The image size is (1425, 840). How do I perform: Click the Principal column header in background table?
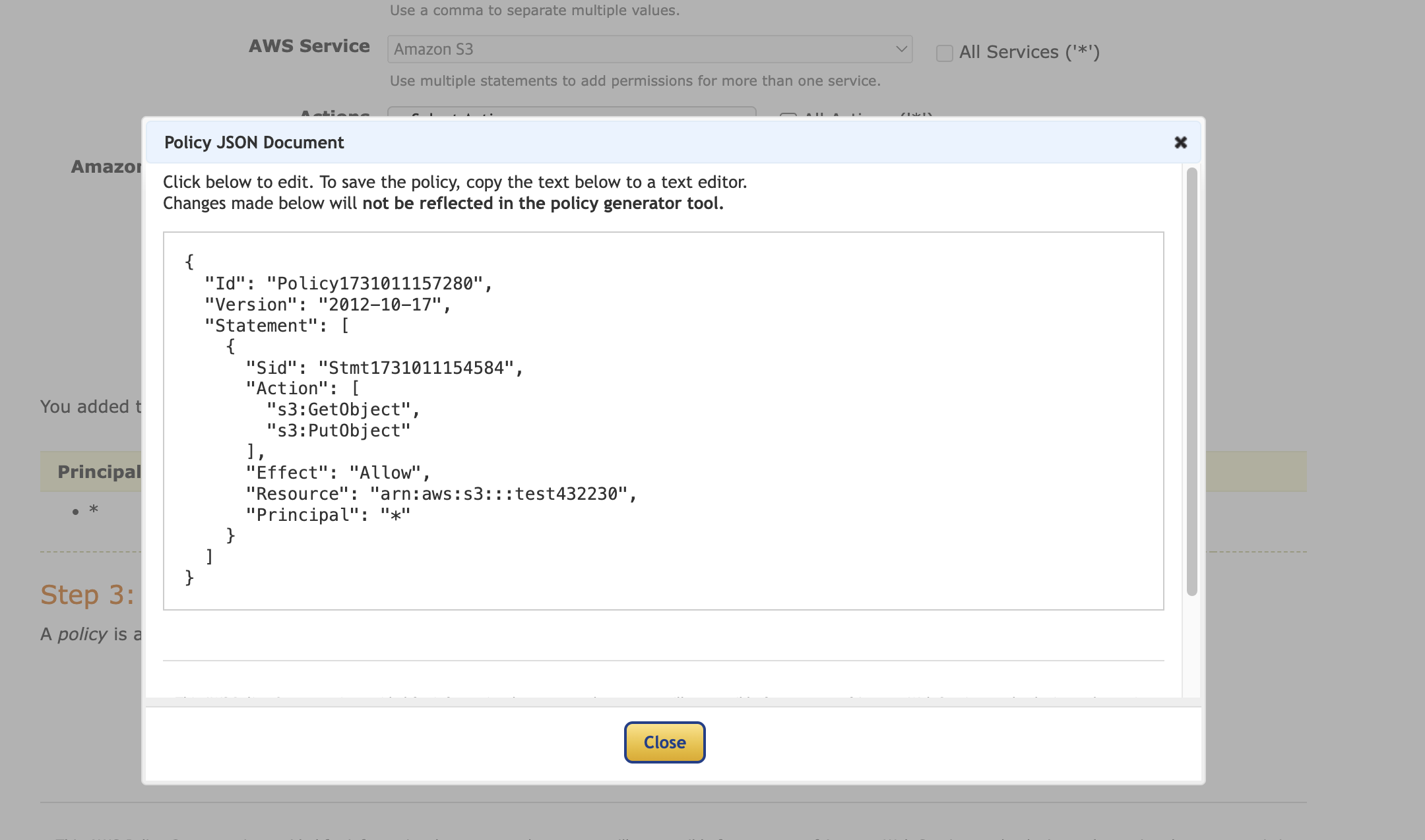tap(99, 472)
